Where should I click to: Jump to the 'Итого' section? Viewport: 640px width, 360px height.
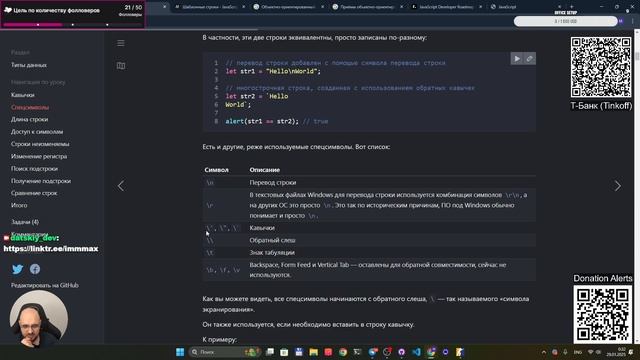click(19, 205)
